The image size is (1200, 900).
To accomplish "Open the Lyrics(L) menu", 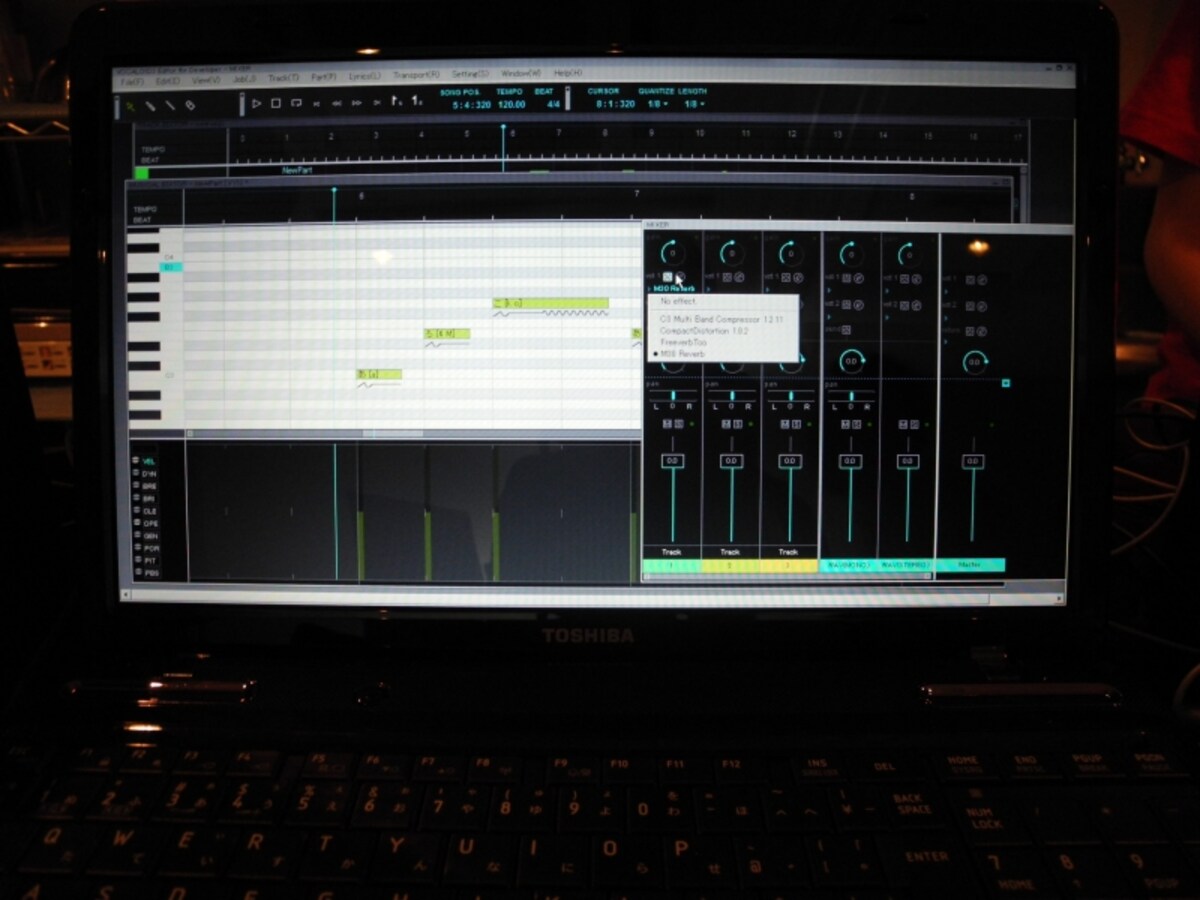I will click(x=364, y=76).
